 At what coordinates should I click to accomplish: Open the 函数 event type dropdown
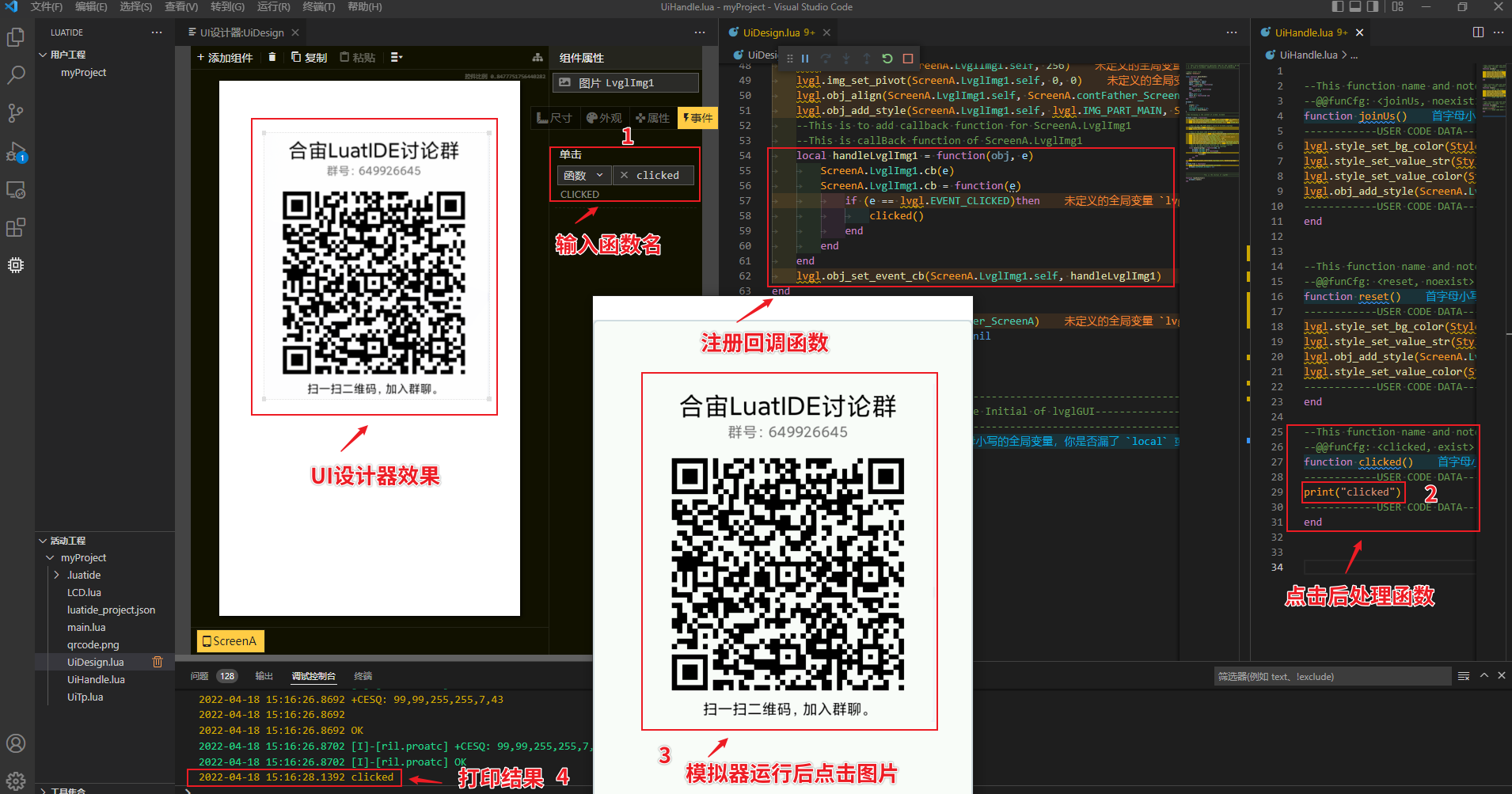(583, 175)
